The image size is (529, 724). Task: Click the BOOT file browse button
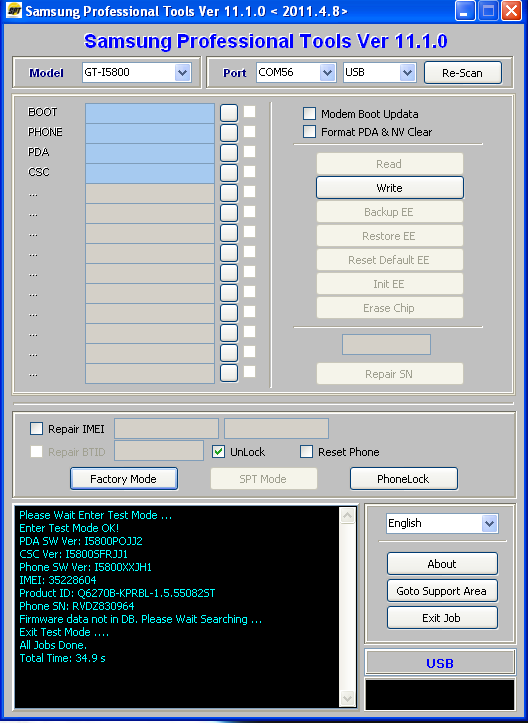[229, 113]
